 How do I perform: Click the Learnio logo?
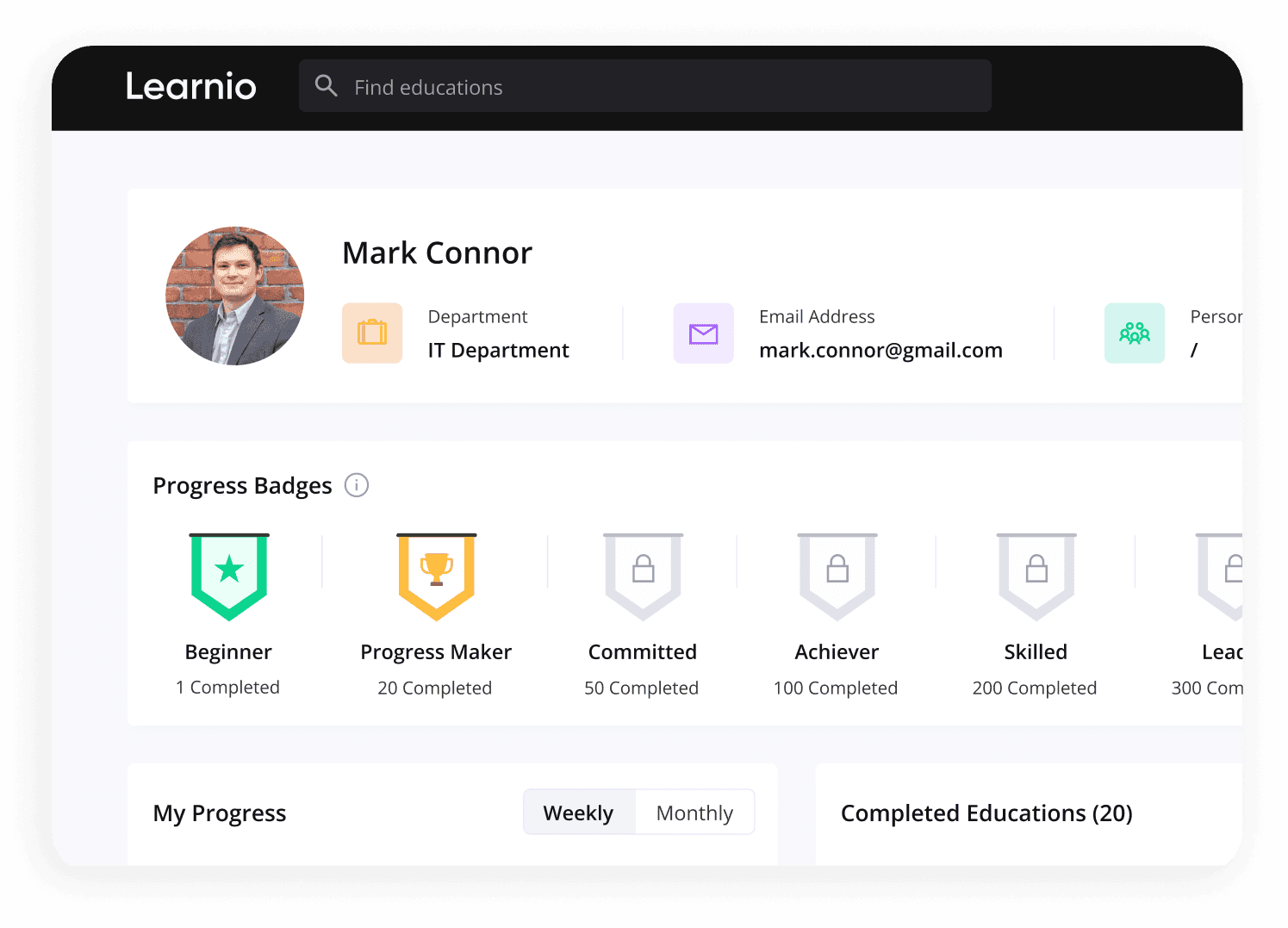click(190, 86)
